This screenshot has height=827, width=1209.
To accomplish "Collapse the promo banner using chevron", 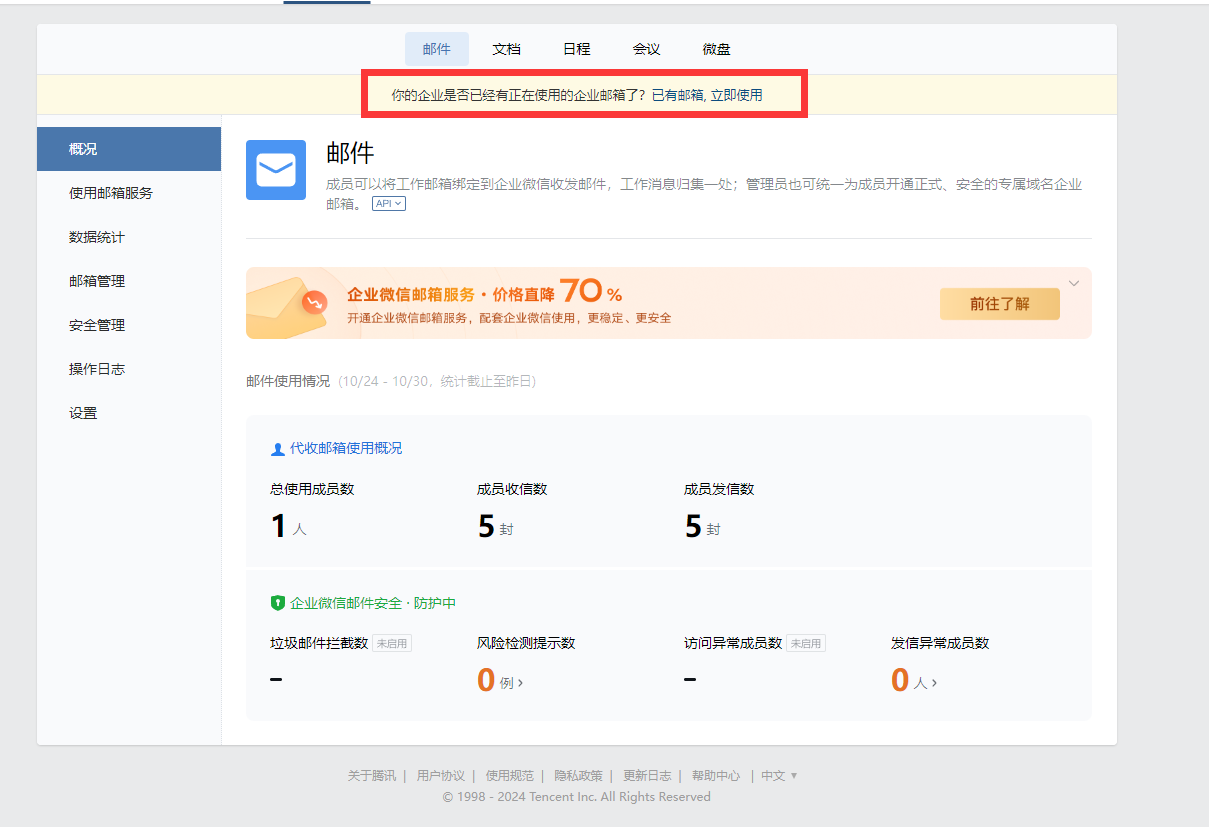I will (x=1074, y=283).
